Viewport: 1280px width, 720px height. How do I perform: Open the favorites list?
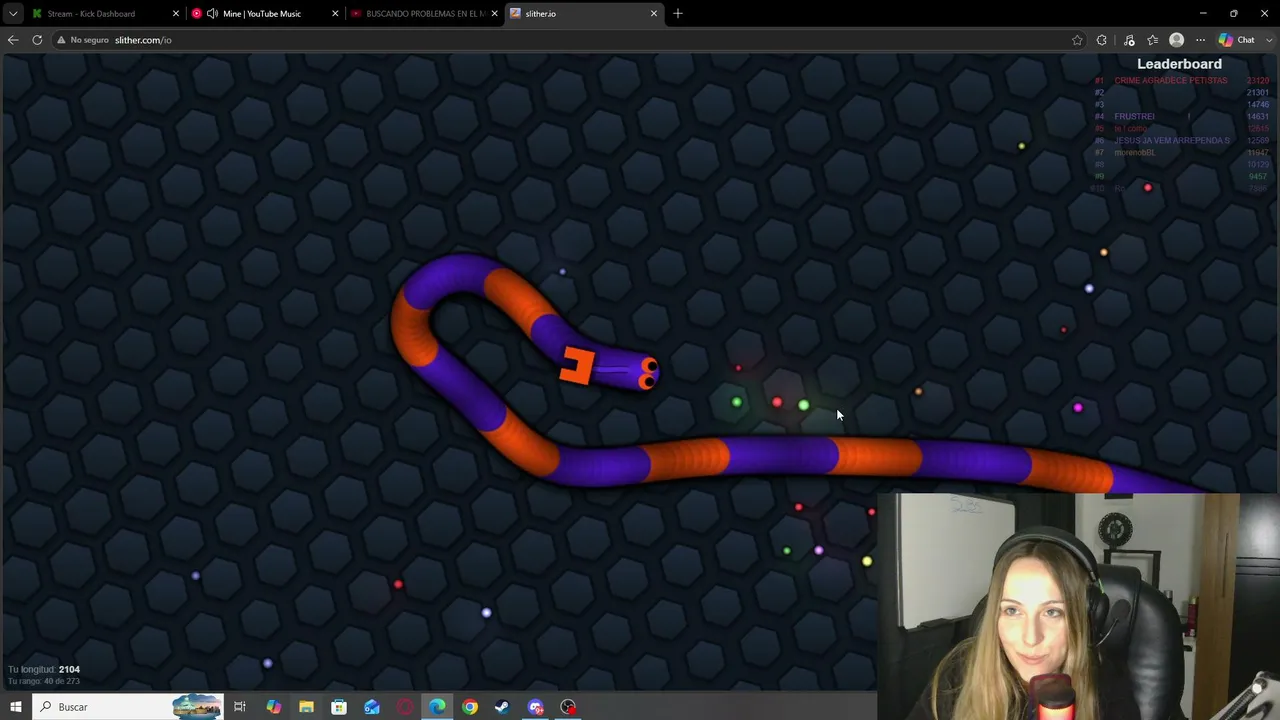tap(1153, 40)
